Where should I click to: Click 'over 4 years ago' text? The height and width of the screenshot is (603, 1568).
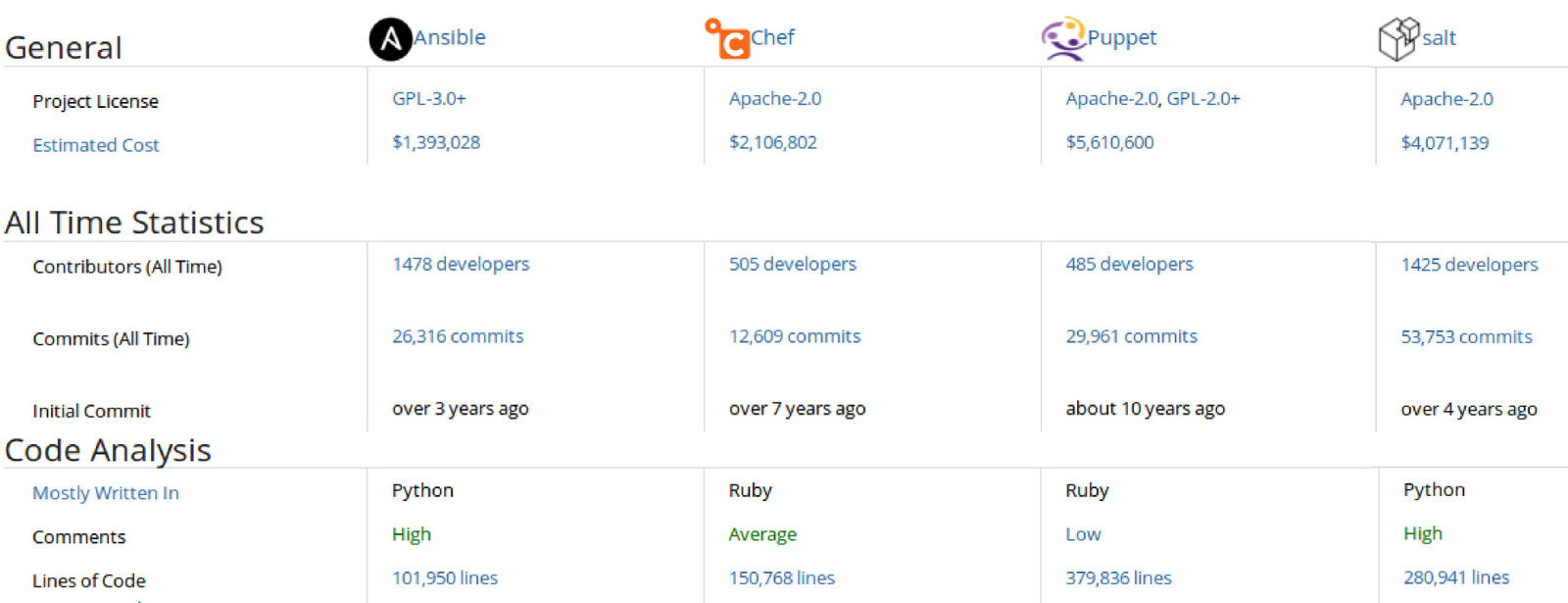[1469, 410]
